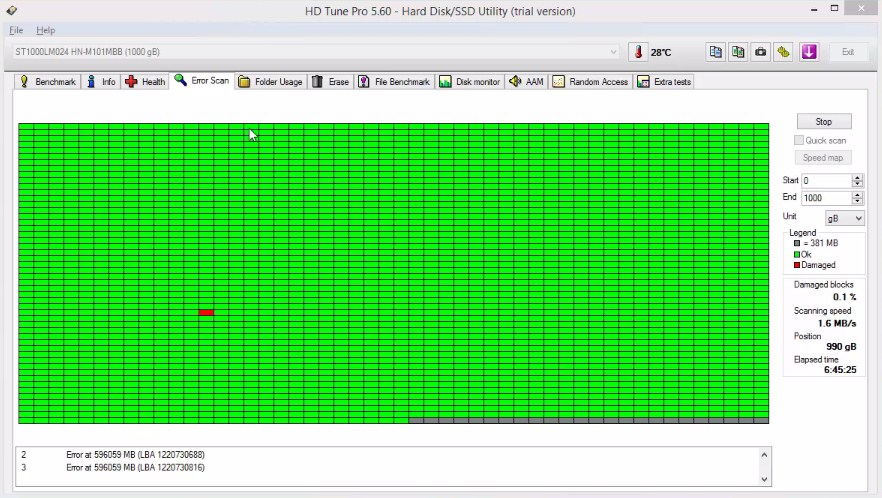Increase Start value with up arrow
Screen dimensions: 882x498
(857, 177)
